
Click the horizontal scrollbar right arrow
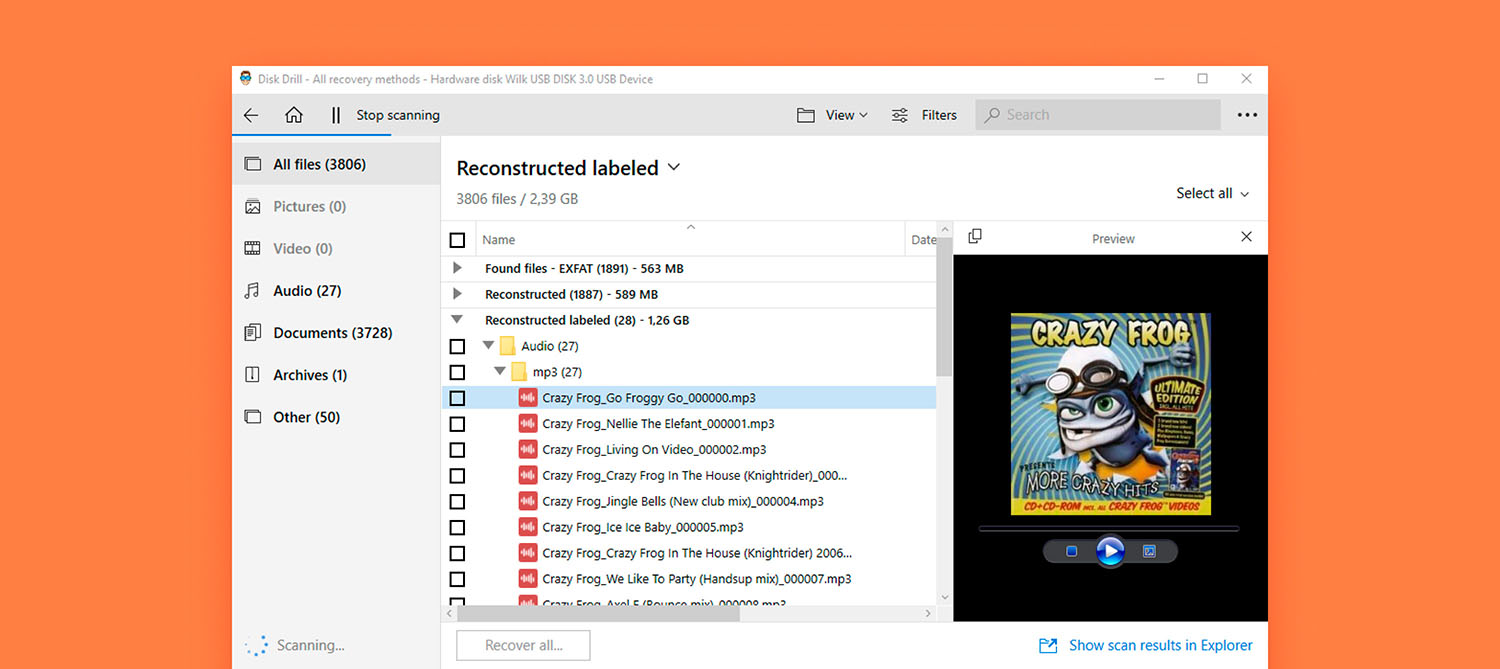coord(928,613)
